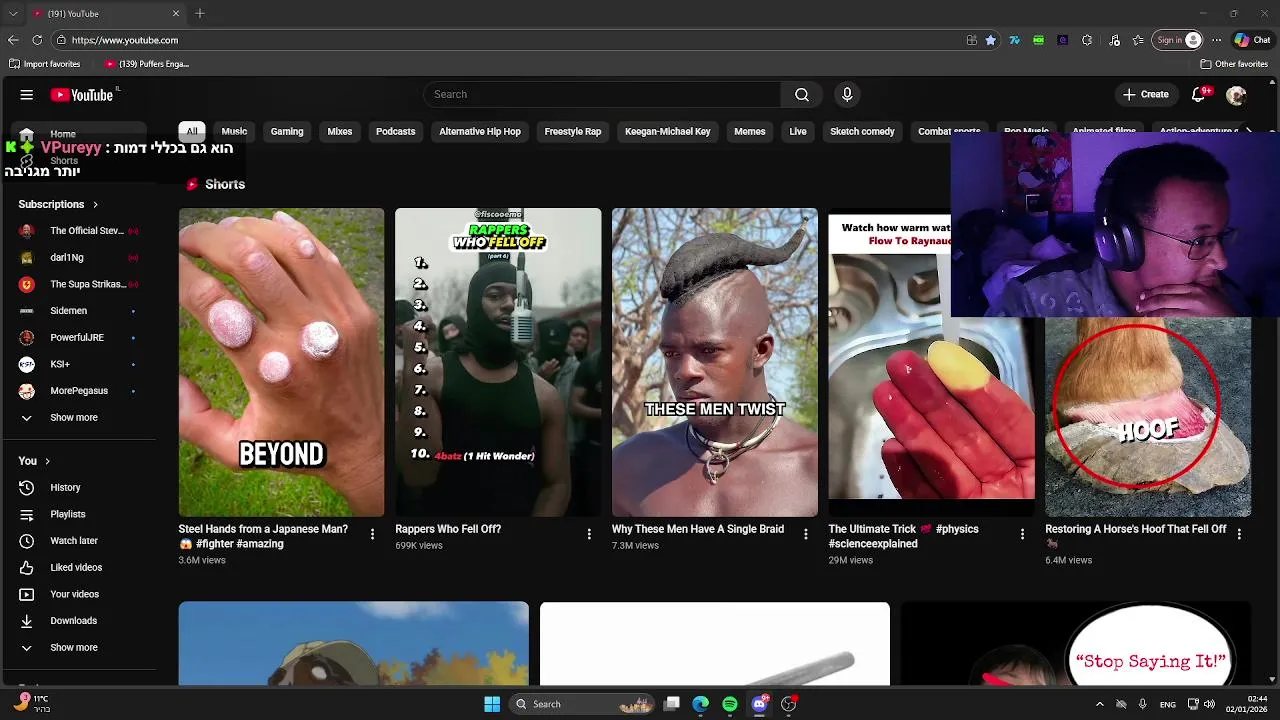Open Other favorites folder
The image size is (1280, 720).
coord(1234,64)
